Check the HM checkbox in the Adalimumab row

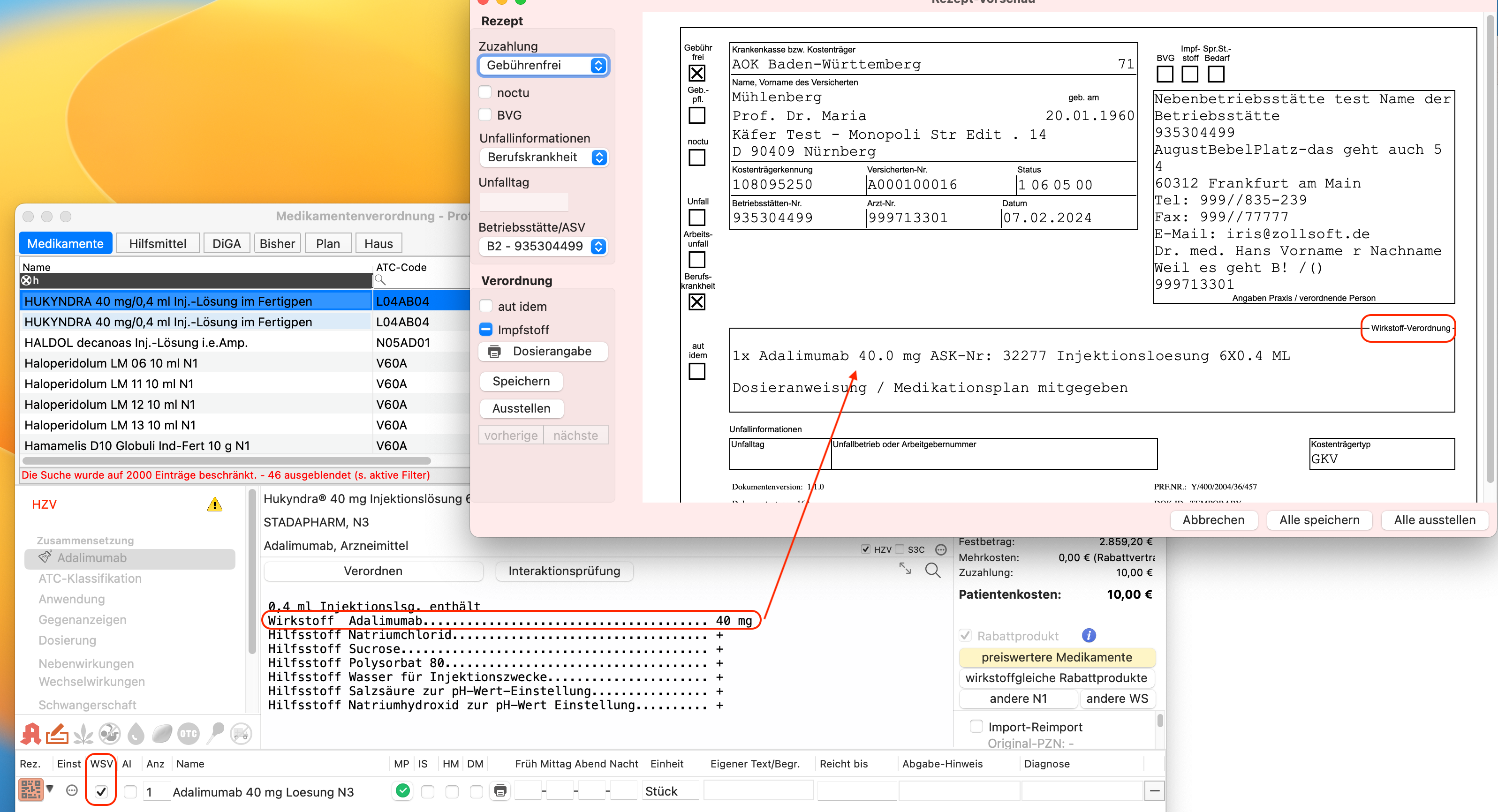click(452, 792)
